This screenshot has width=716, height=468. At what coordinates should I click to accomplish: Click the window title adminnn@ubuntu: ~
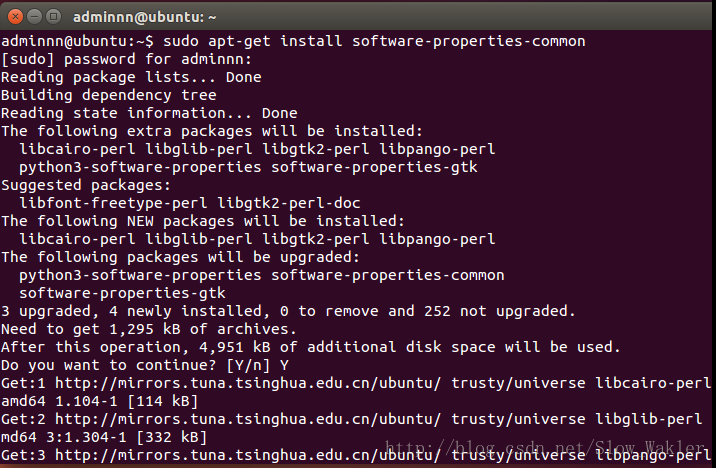pyautogui.click(x=144, y=17)
